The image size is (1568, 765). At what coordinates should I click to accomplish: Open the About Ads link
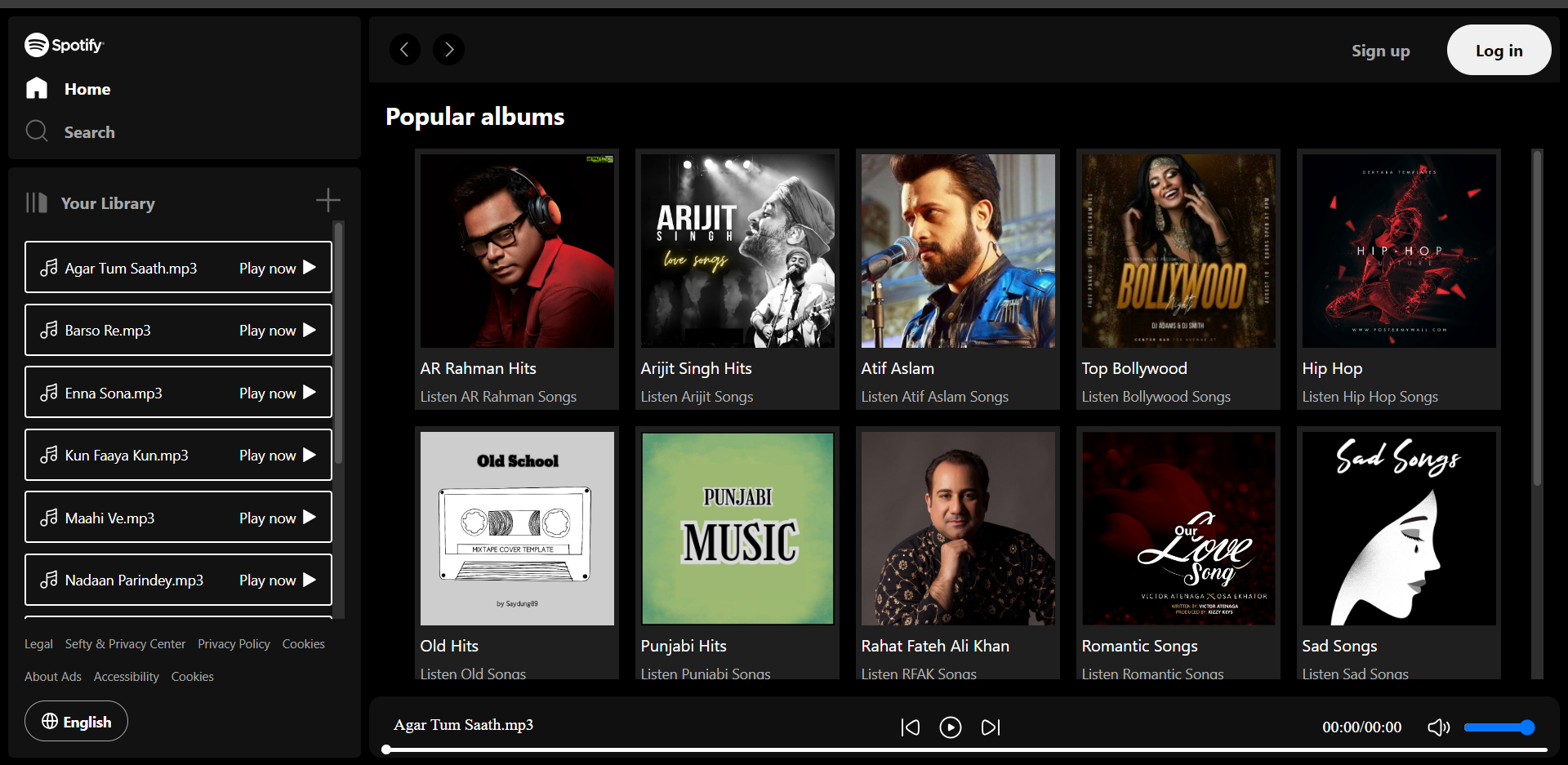pyautogui.click(x=53, y=677)
